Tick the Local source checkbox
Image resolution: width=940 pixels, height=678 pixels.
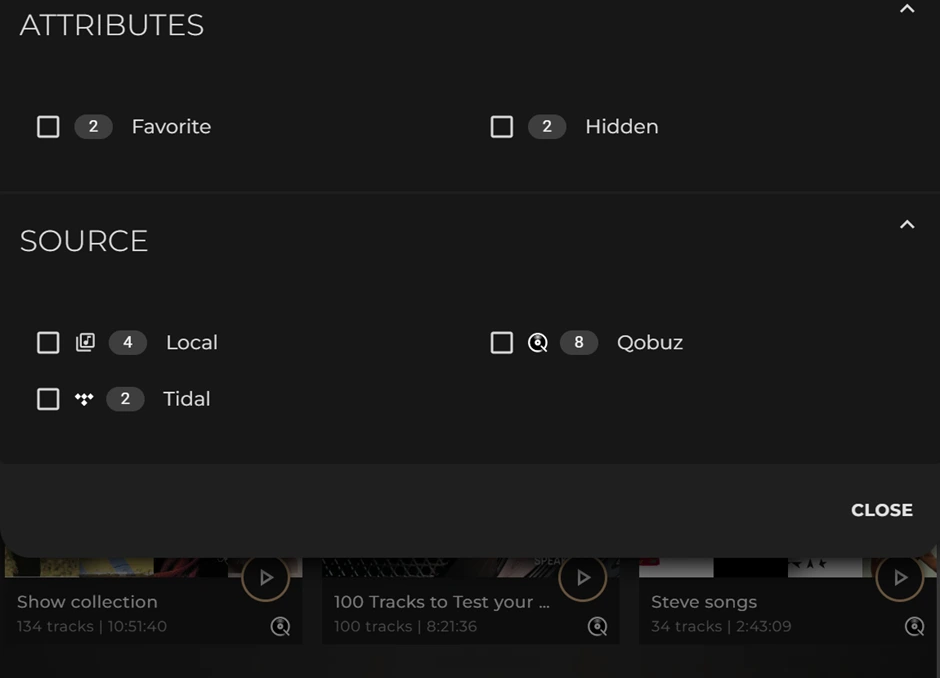point(48,343)
